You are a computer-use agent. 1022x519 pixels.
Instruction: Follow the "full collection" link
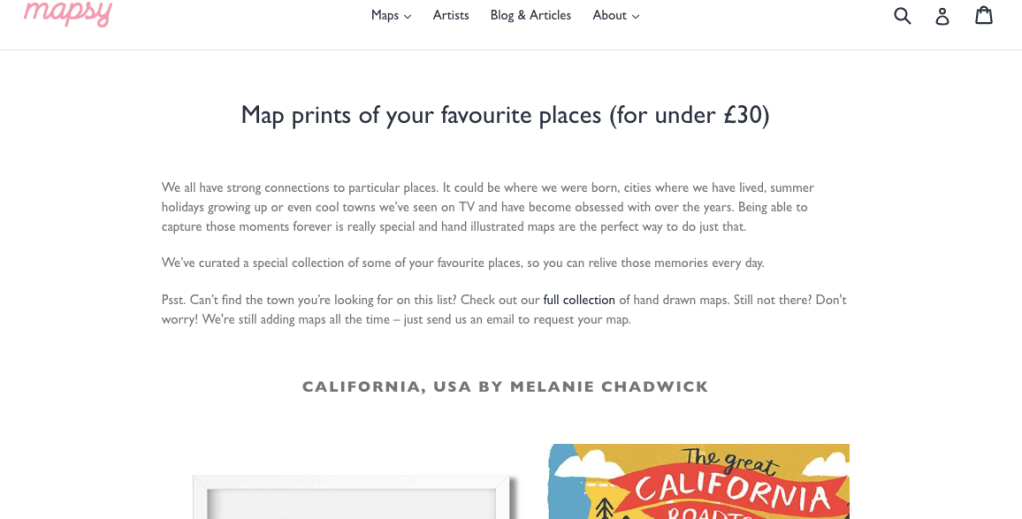579,300
